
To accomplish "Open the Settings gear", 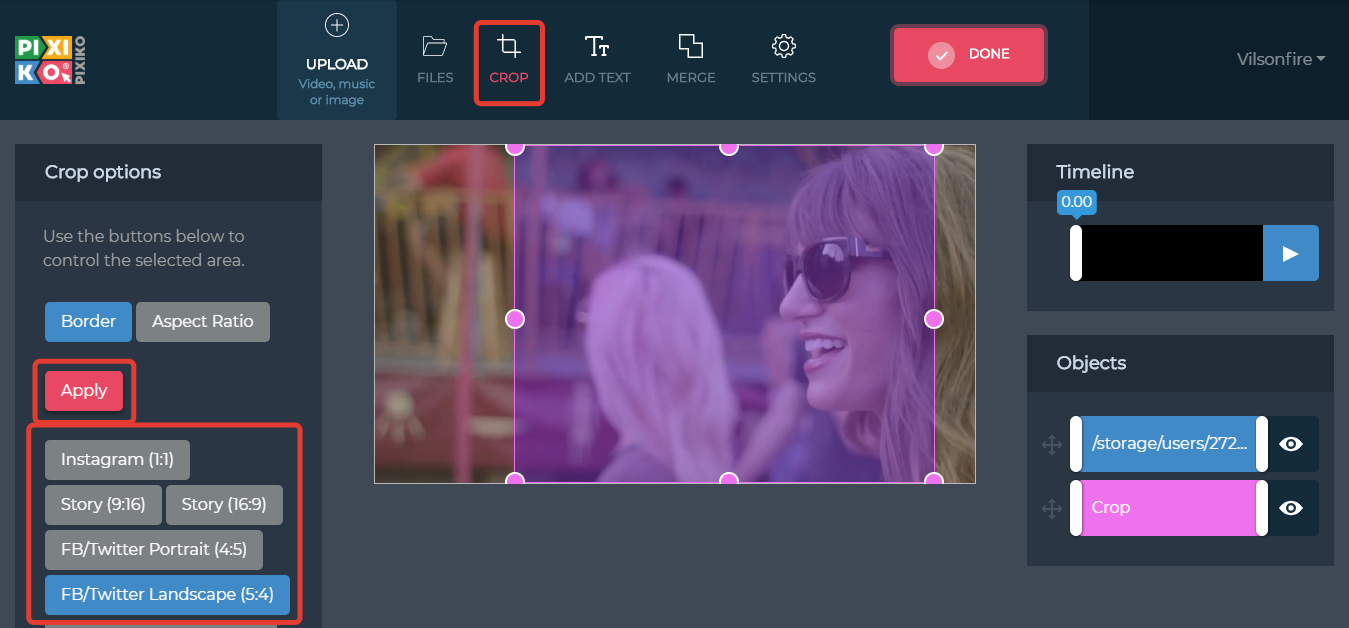I will pos(783,60).
